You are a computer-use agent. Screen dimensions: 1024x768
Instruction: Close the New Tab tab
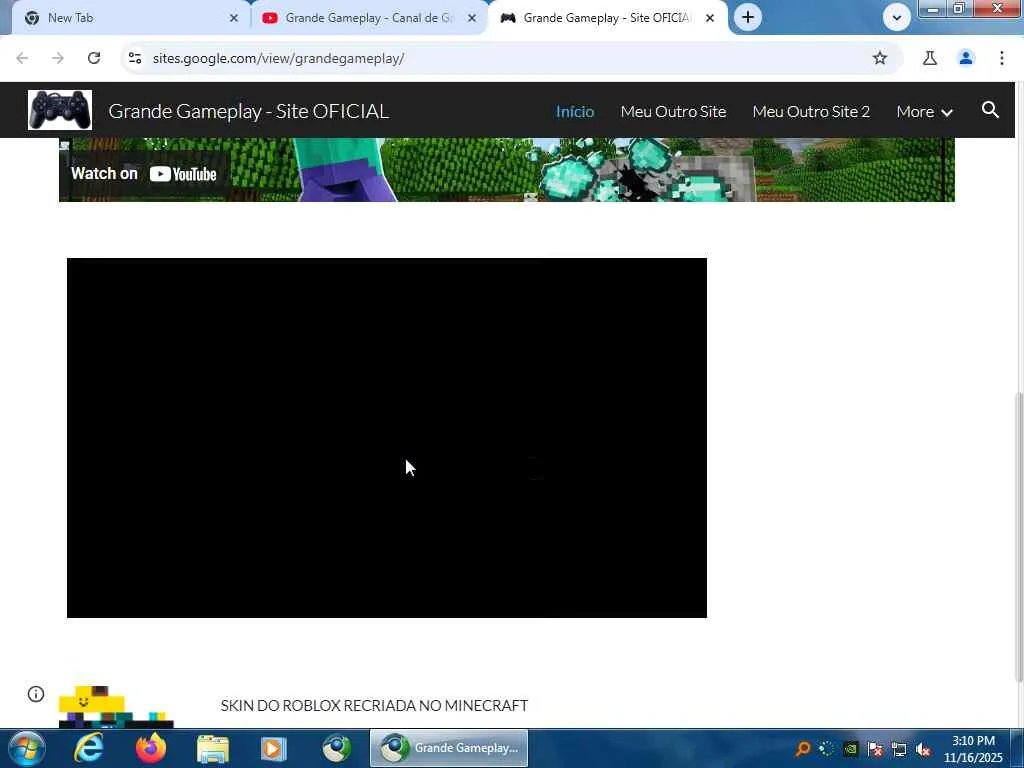pyautogui.click(x=234, y=18)
